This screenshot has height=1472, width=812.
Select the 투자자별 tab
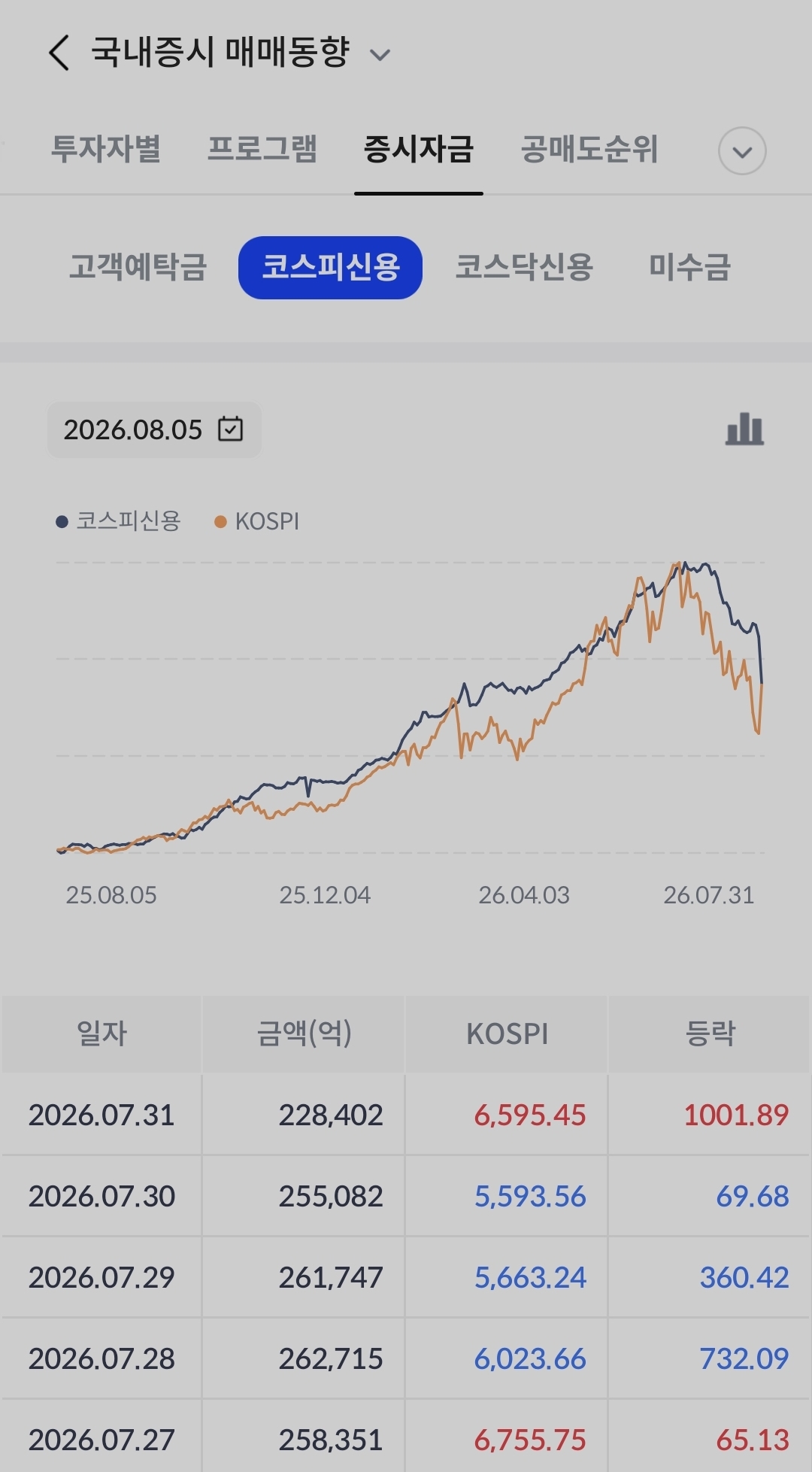[x=106, y=149]
